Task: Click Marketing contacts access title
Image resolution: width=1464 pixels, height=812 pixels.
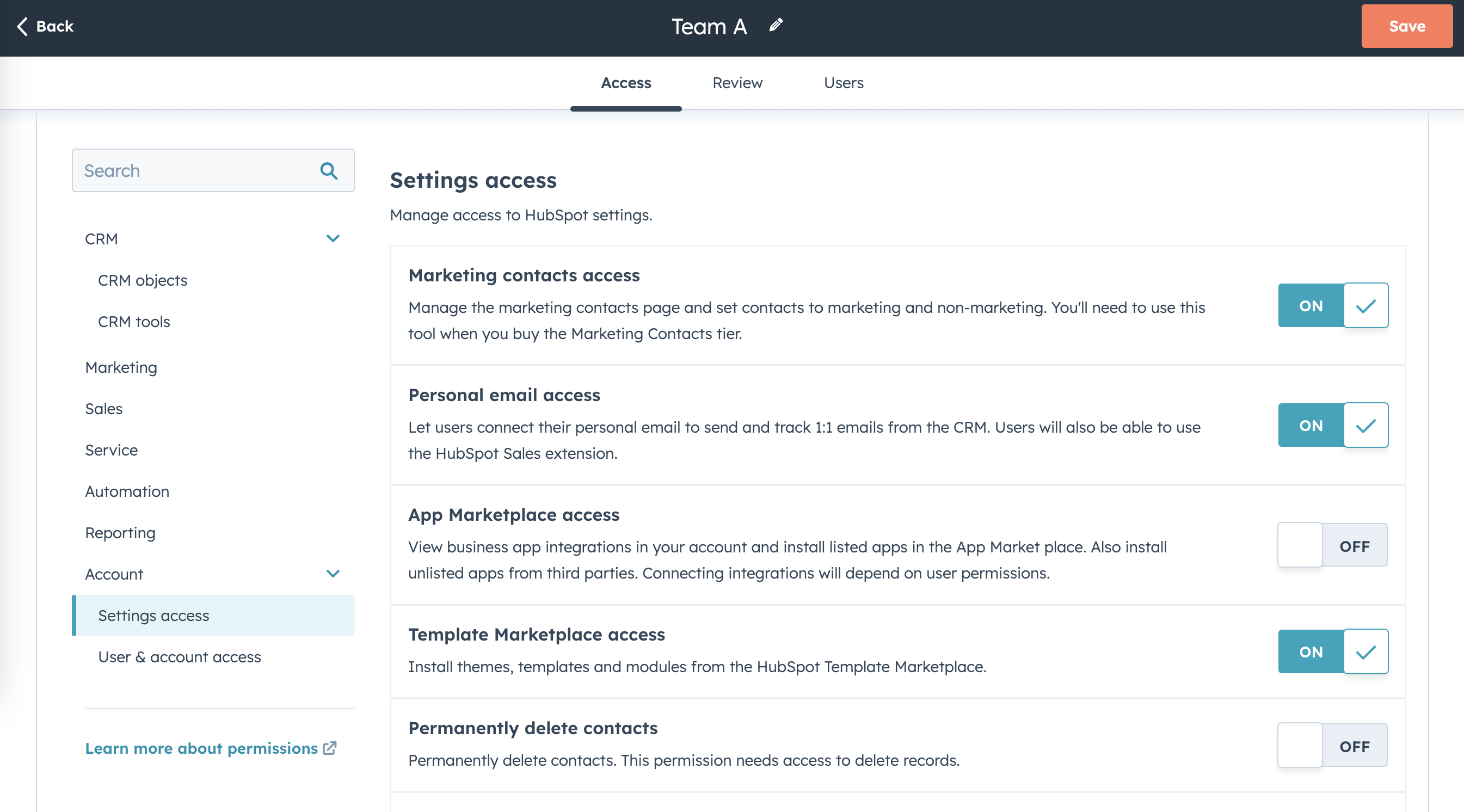Action: coord(524,275)
